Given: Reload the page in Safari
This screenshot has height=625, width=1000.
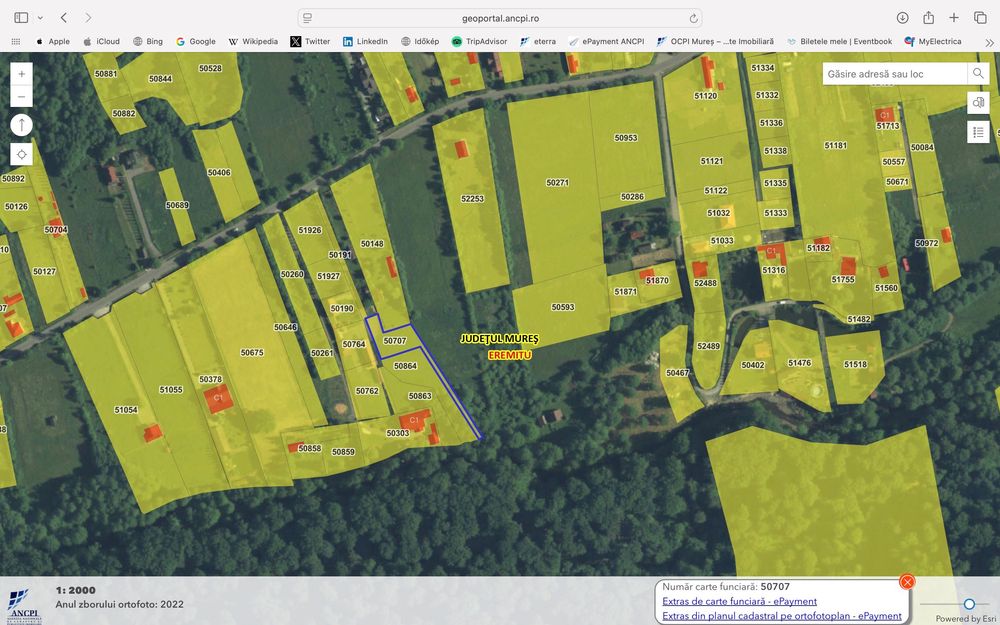Looking at the screenshot, I should (x=693, y=18).
